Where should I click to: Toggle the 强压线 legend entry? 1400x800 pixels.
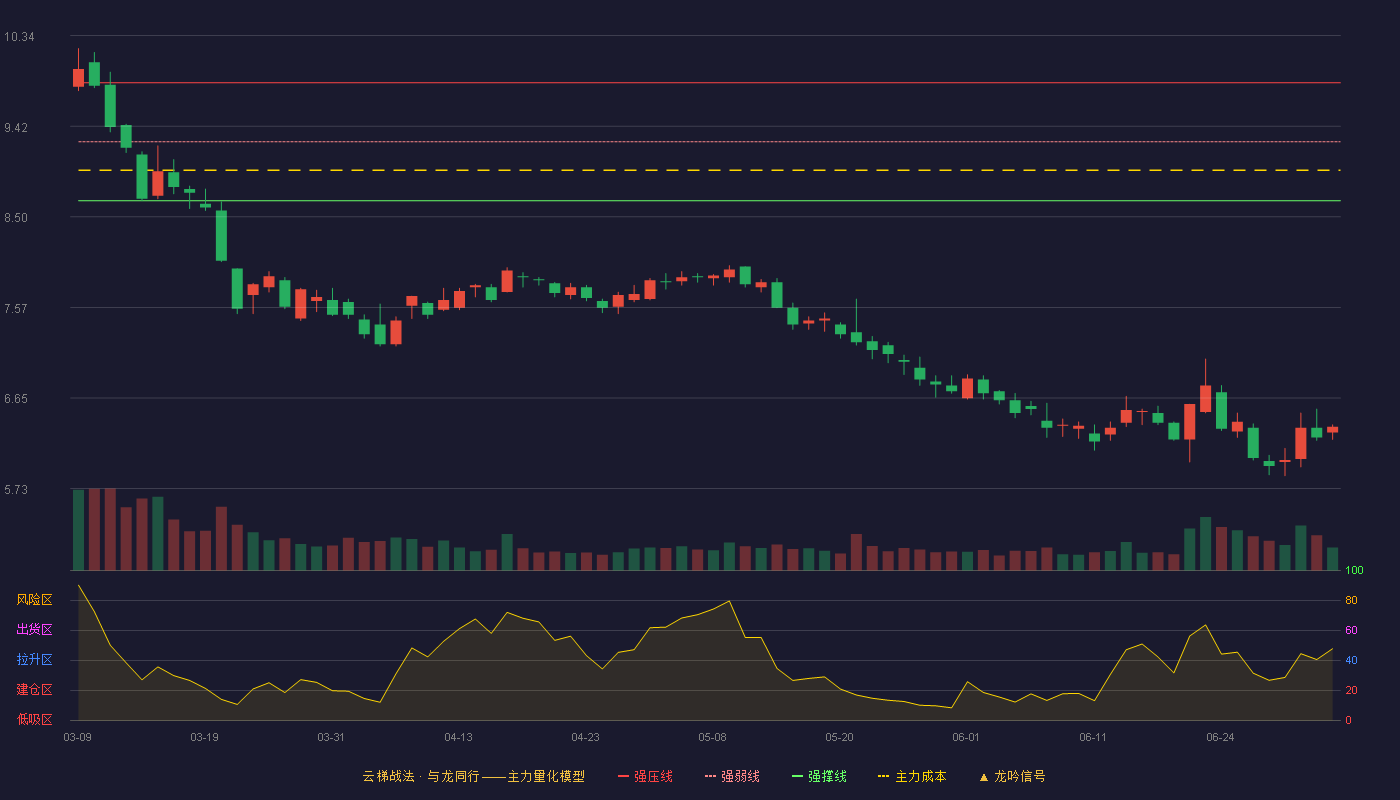click(645, 776)
